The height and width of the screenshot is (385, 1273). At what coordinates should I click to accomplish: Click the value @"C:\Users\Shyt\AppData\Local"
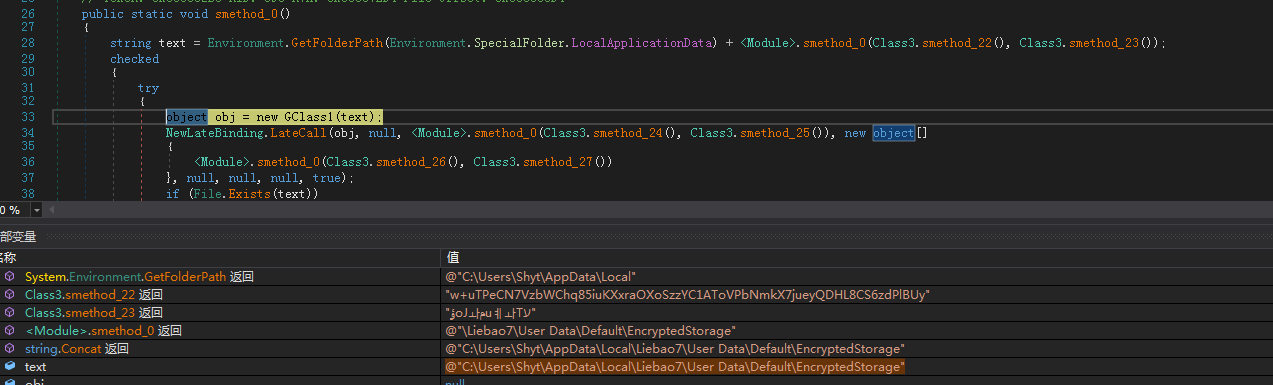pyautogui.click(x=541, y=276)
